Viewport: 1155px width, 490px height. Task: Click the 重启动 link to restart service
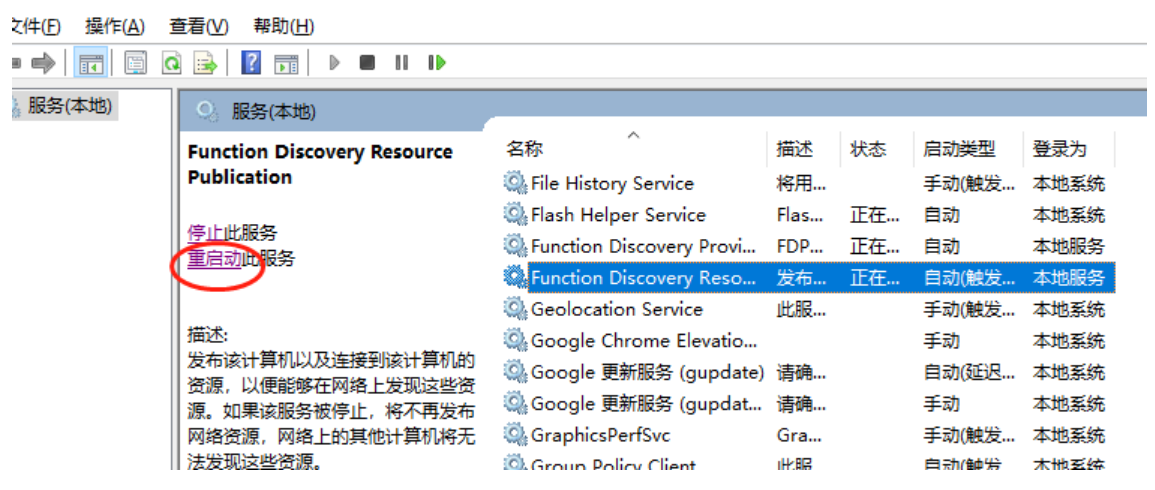tap(214, 259)
